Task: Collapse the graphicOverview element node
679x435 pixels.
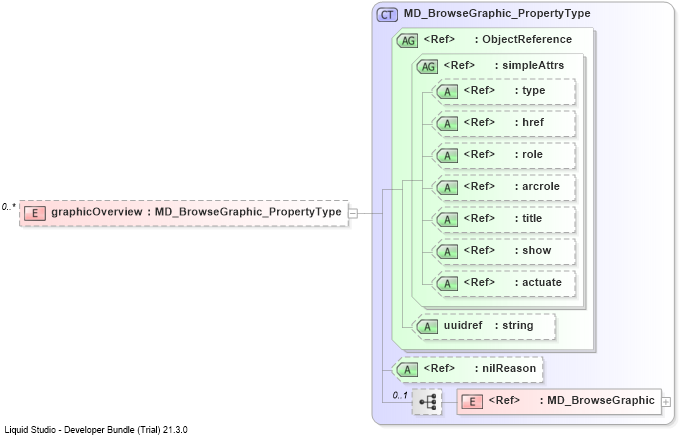Action: click(353, 213)
